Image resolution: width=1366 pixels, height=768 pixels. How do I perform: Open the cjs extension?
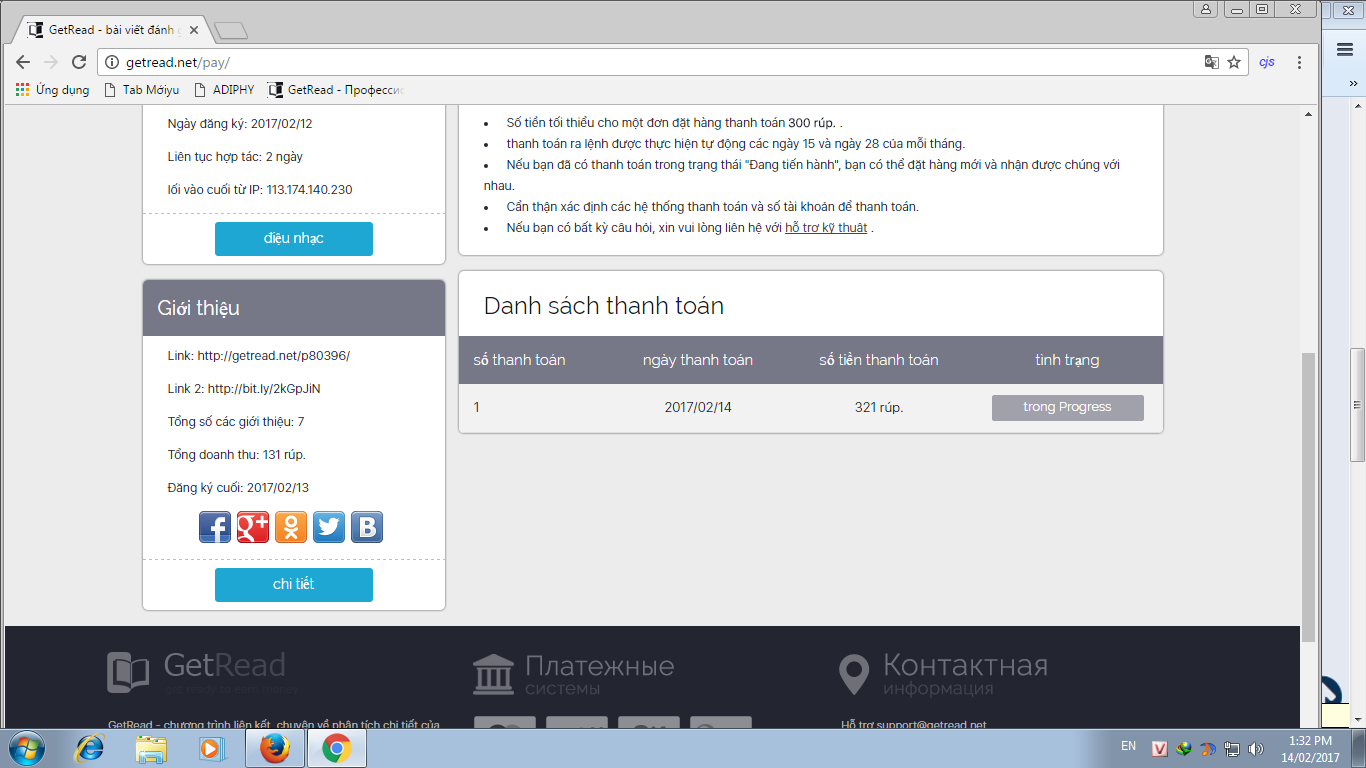tap(1267, 62)
